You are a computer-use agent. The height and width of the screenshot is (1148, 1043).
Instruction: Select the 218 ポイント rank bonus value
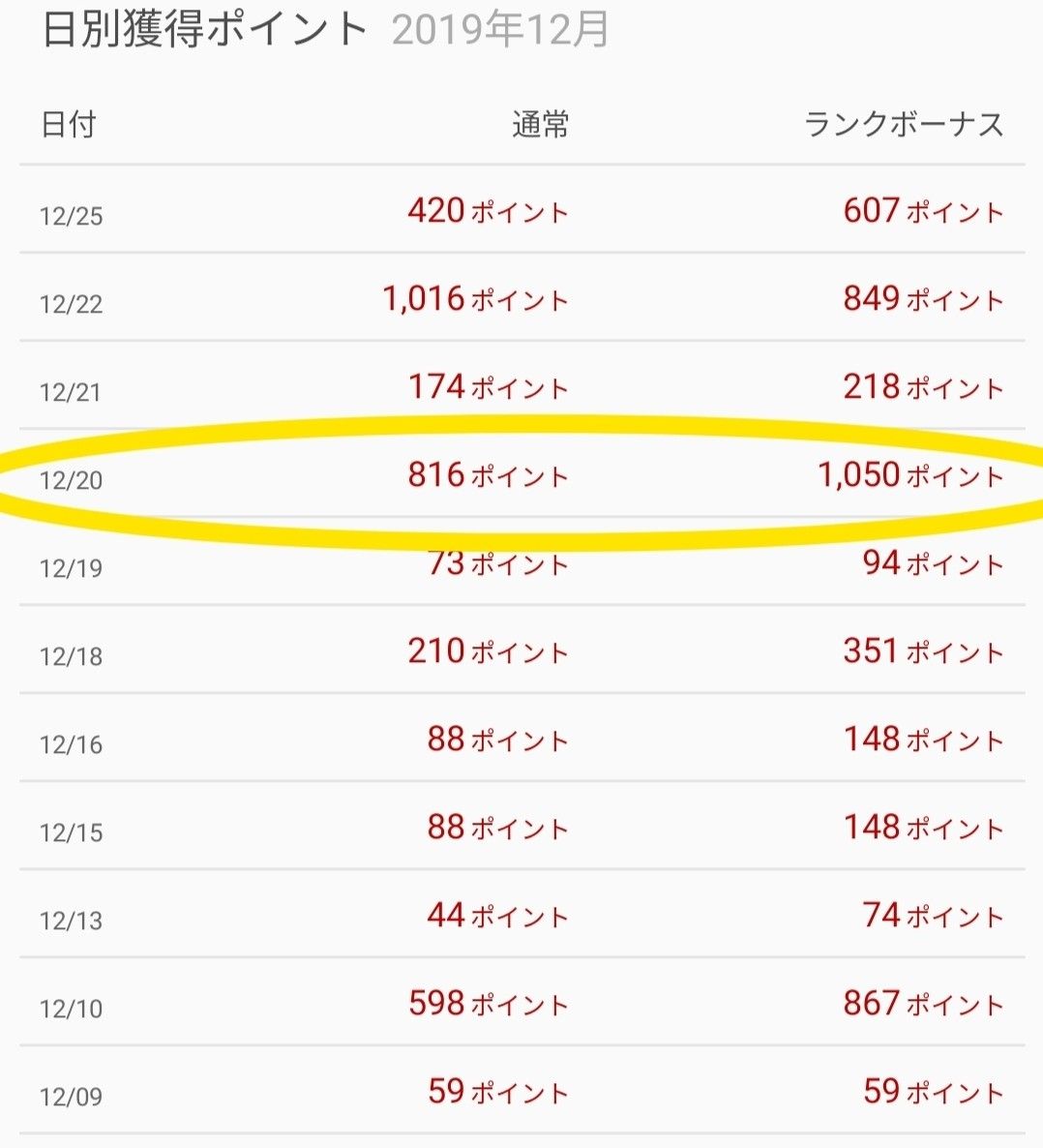pyautogui.click(x=923, y=387)
